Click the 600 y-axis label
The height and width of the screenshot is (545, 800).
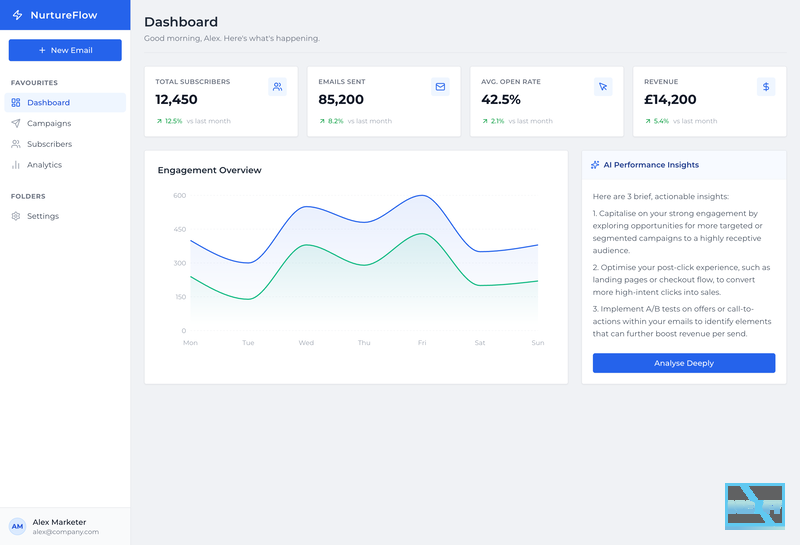click(x=180, y=195)
